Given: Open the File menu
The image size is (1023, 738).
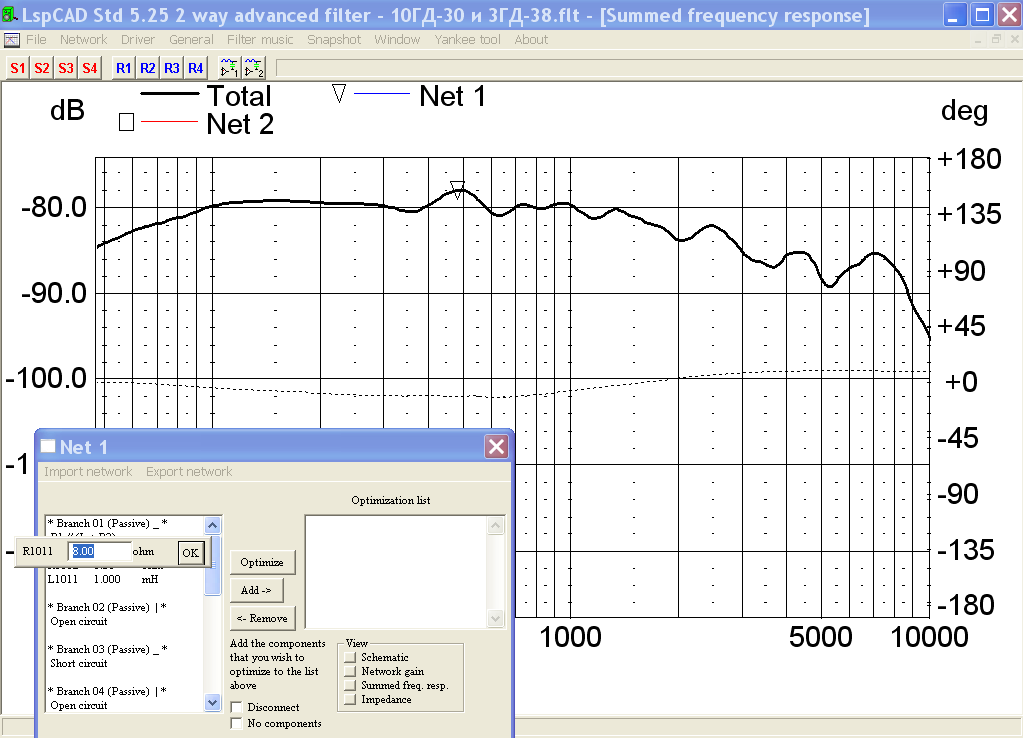Looking at the screenshot, I should (x=36, y=40).
